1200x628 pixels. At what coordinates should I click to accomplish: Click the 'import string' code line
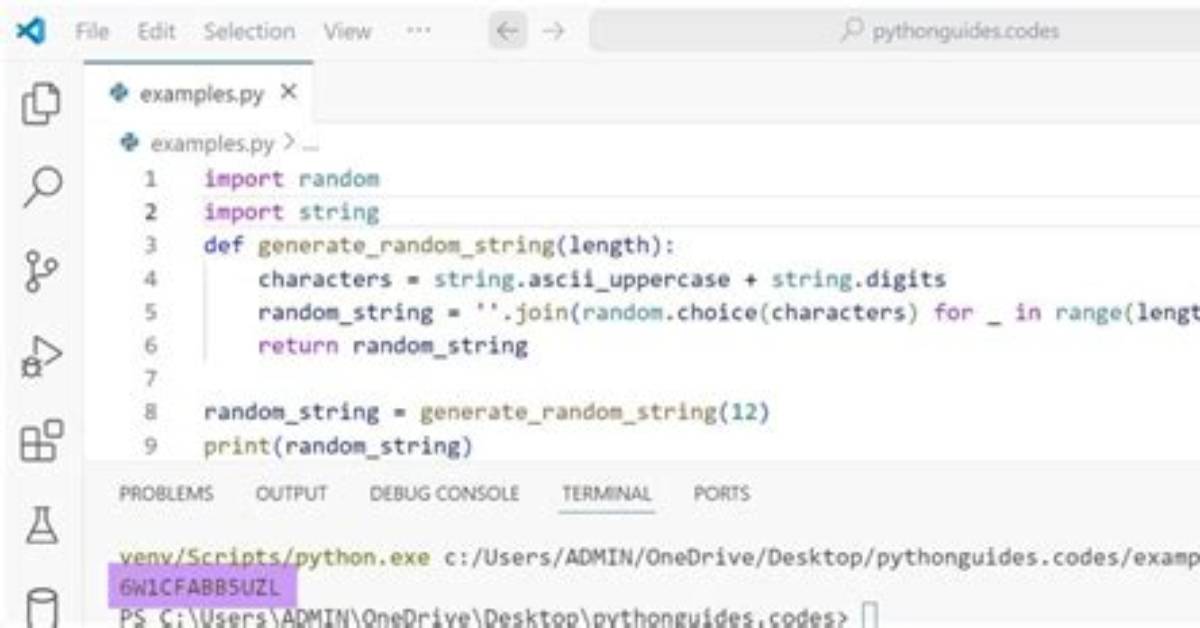[291, 212]
